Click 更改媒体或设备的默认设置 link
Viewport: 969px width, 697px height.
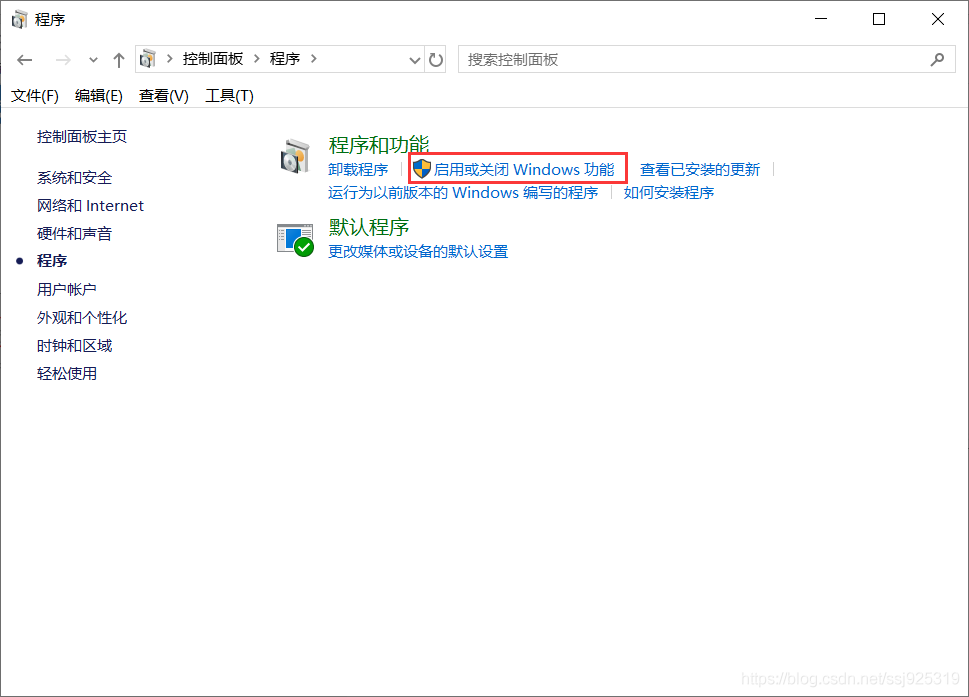pyautogui.click(x=418, y=251)
